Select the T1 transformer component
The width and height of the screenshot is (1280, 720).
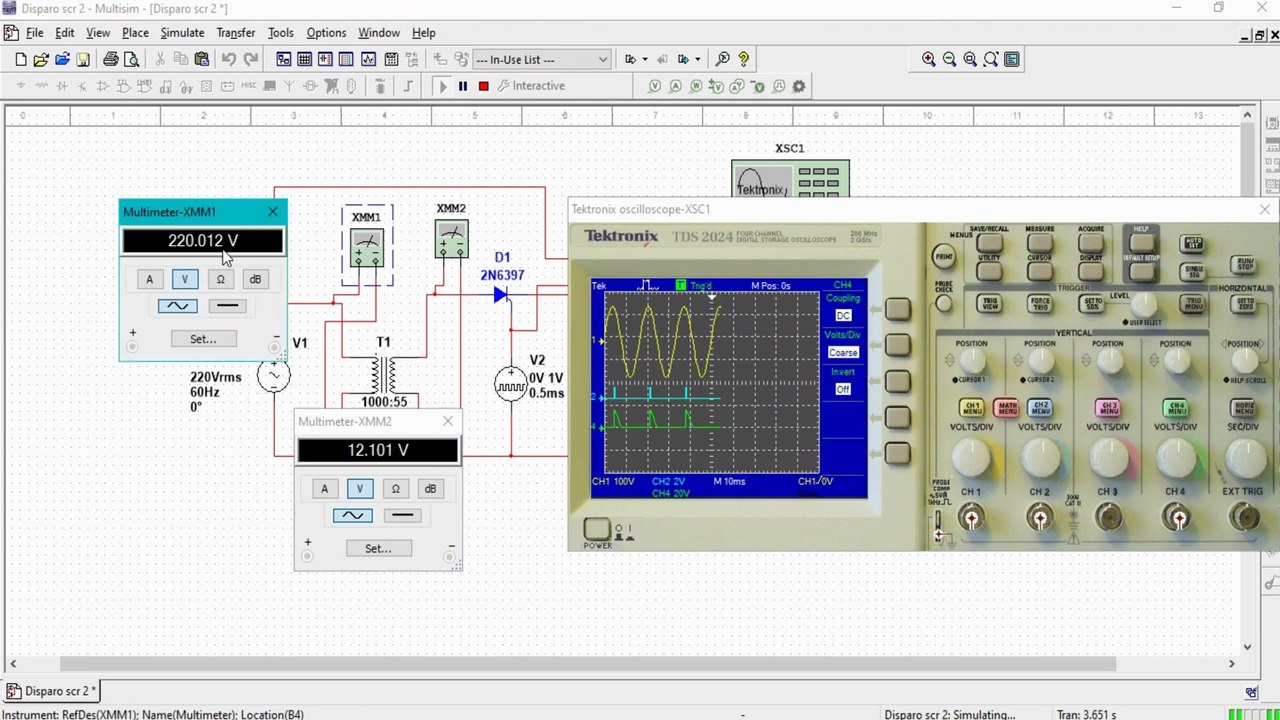pos(384,374)
